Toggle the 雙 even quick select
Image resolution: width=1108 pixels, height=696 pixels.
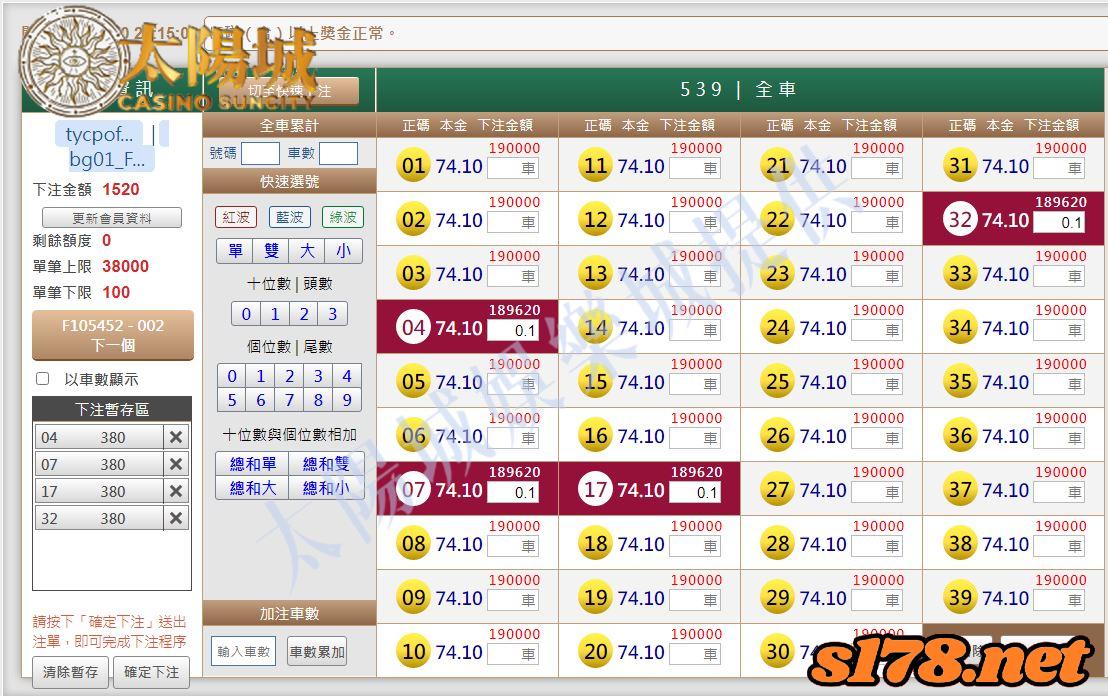point(271,251)
